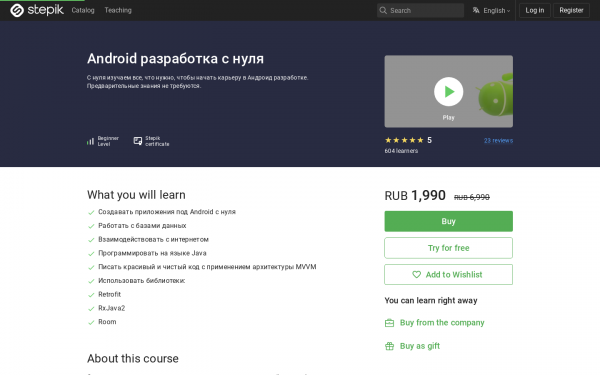This screenshot has height=375, width=600.
Task: Click the What you will learn heading
Action: 136,195
